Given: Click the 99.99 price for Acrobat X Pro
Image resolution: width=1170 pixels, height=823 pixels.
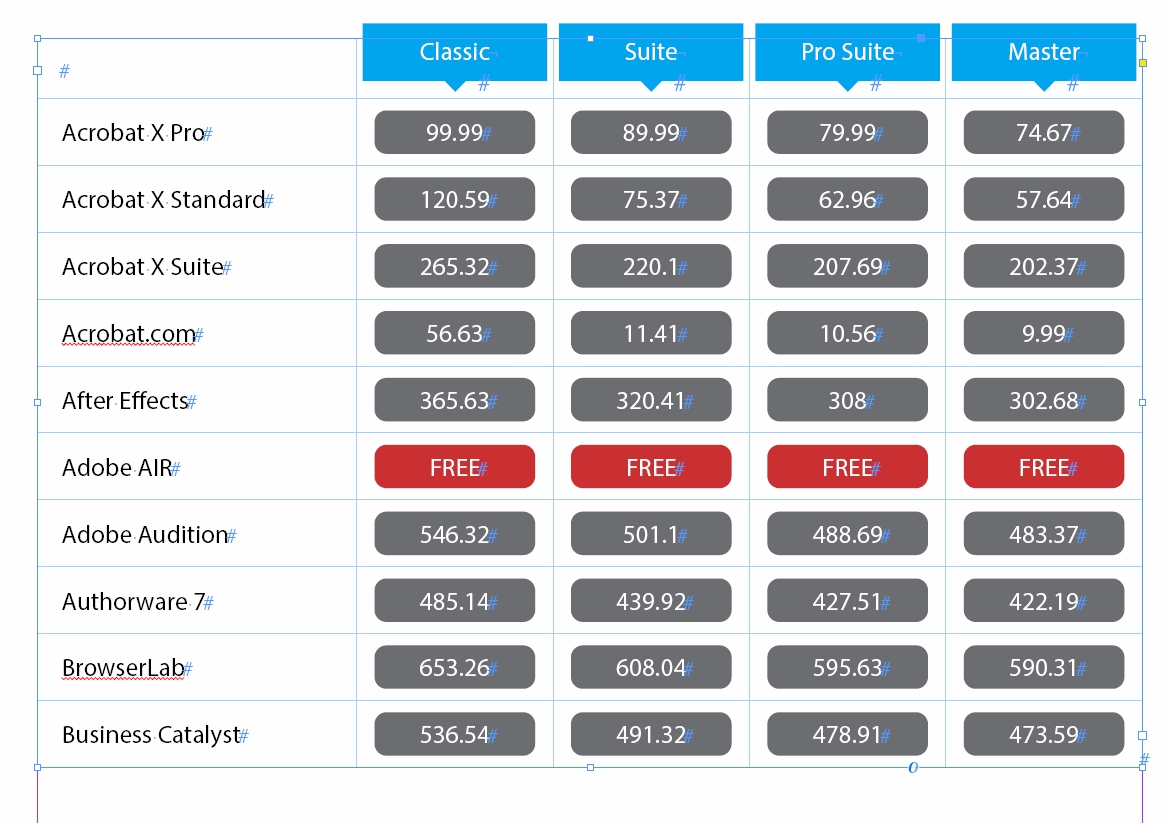Looking at the screenshot, I should pos(454,133).
